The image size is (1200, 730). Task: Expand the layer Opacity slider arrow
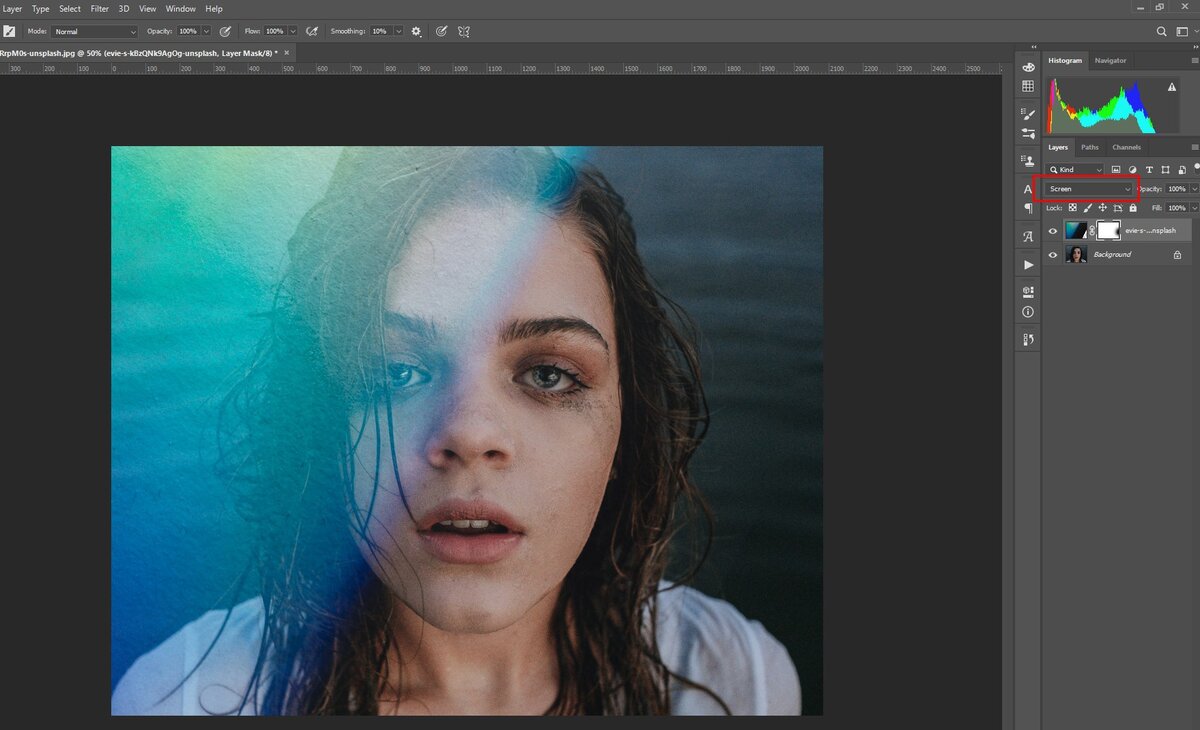1194,189
